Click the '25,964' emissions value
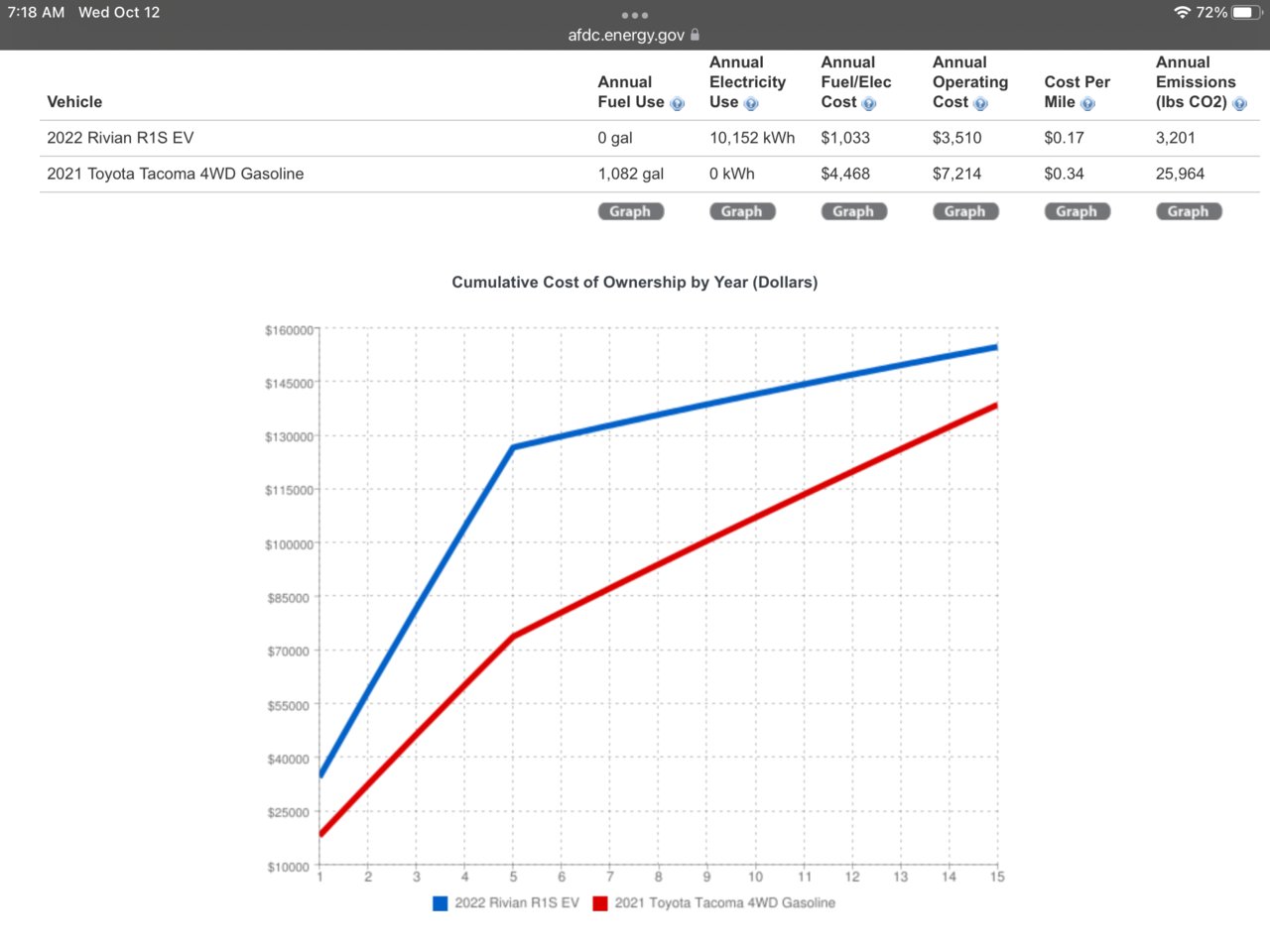 pyautogui.click(x=1180, y=174)
